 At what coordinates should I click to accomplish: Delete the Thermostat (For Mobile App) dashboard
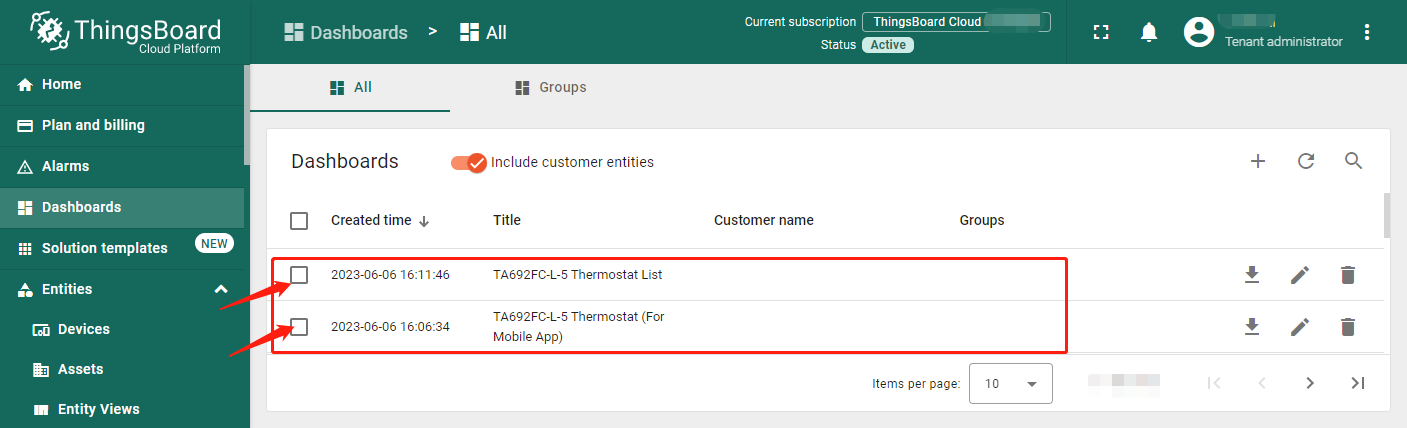click(x=1348, y=326)
